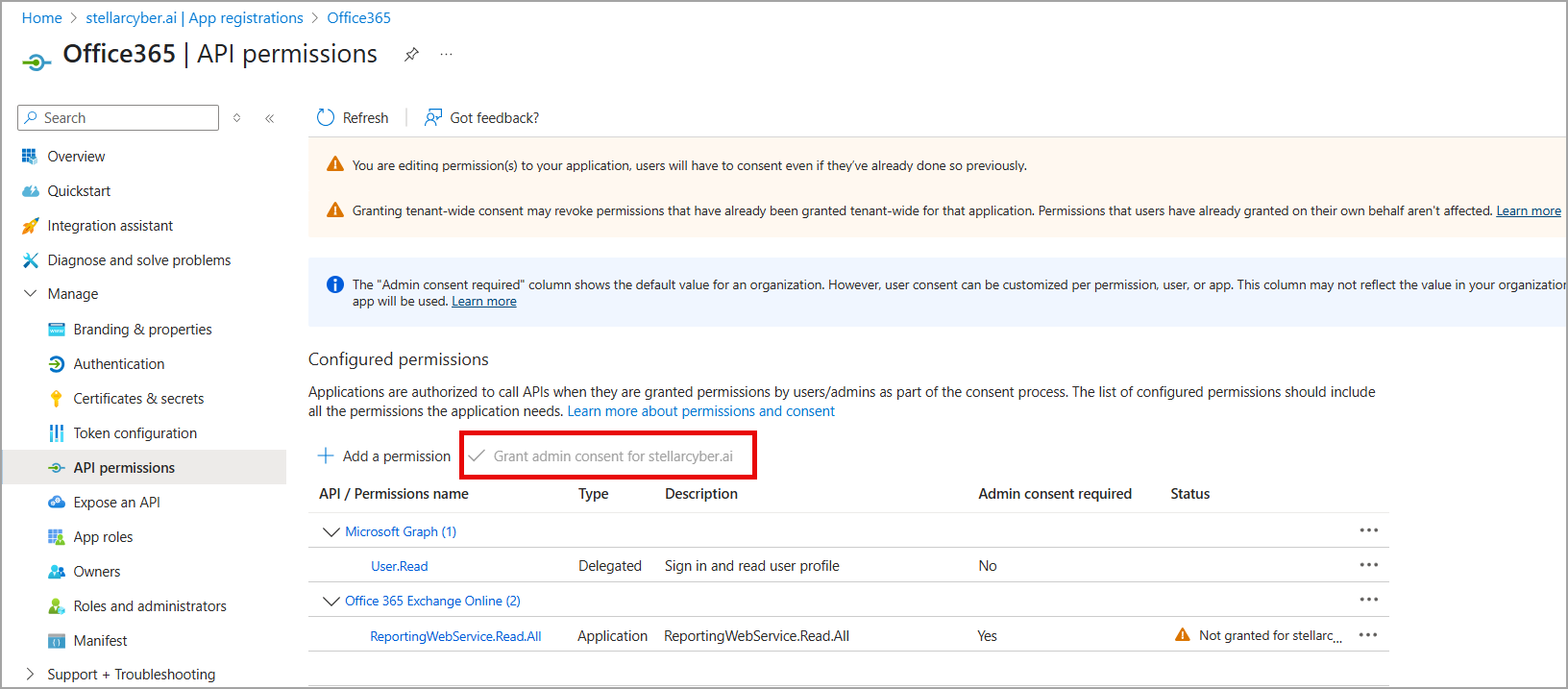Viewport: 1568px width, 689px height.
Task: Open the Certificates & secrets key icon
Action: pos(57,399)
